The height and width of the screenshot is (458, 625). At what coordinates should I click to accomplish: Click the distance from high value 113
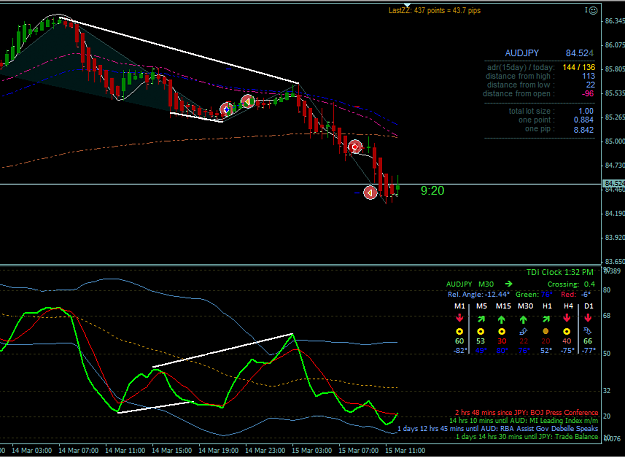(x=588, y=76)
